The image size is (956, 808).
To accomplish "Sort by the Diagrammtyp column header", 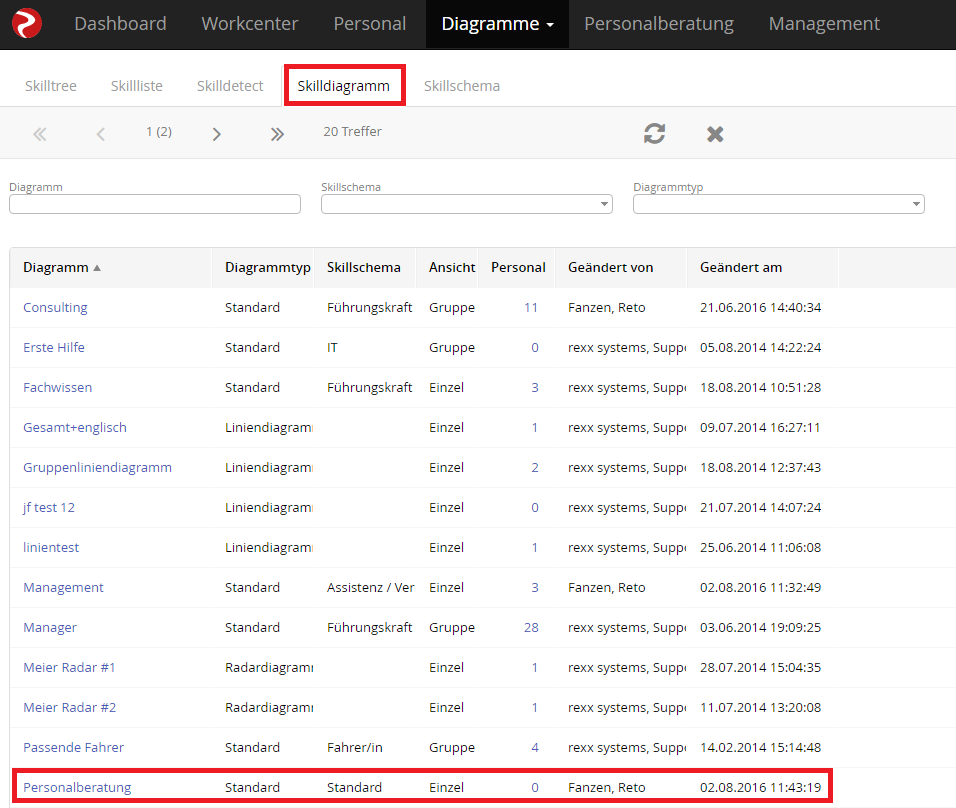I will (x=268, y=267).
